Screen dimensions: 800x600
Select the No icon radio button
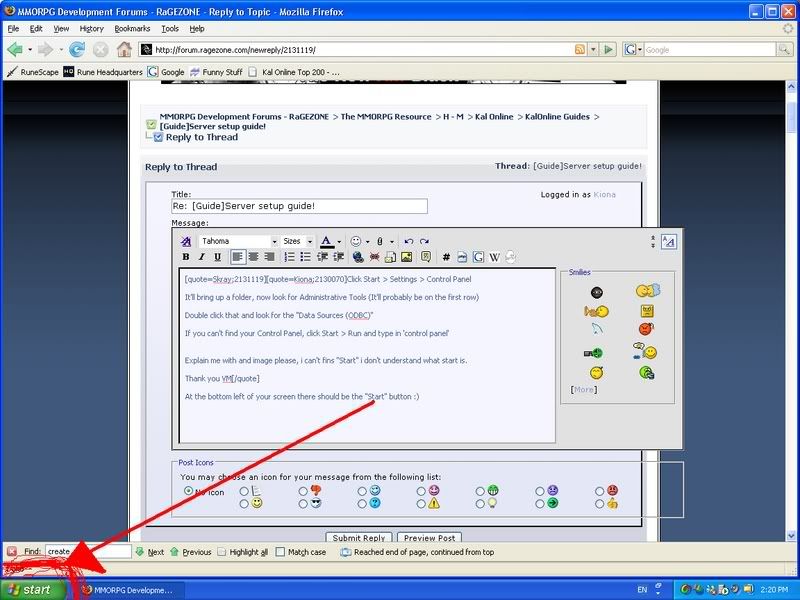(189, 491)
